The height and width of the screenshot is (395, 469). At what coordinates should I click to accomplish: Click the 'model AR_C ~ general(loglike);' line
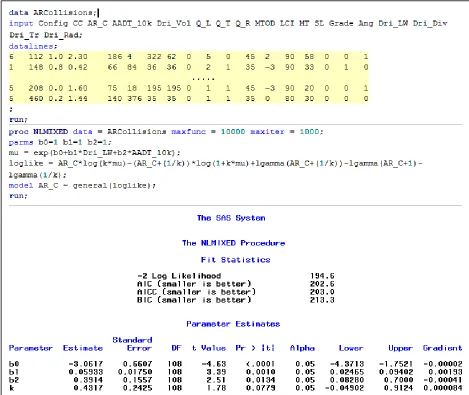[82, 185]
